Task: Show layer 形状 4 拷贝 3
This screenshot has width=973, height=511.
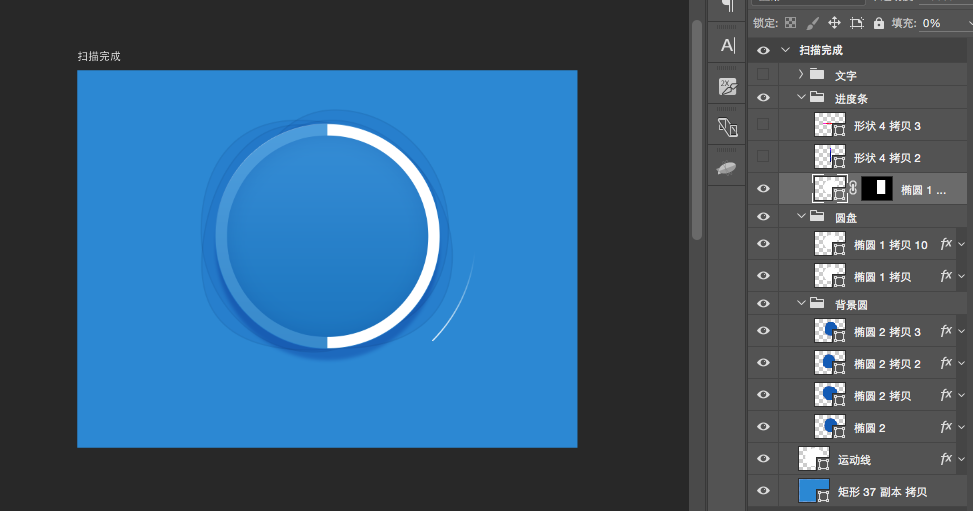Action: (x=763, y=125)
